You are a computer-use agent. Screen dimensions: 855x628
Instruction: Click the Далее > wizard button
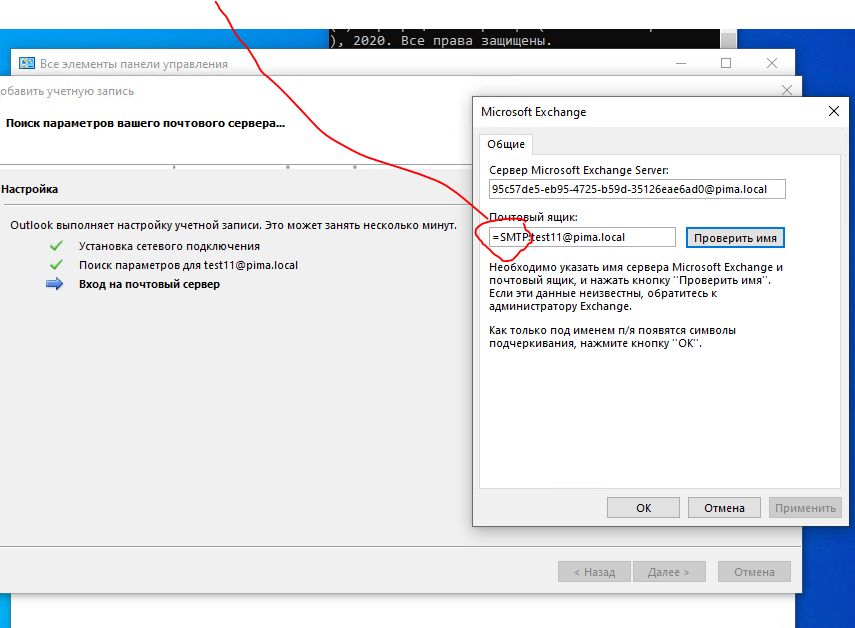tap(669, 572)
